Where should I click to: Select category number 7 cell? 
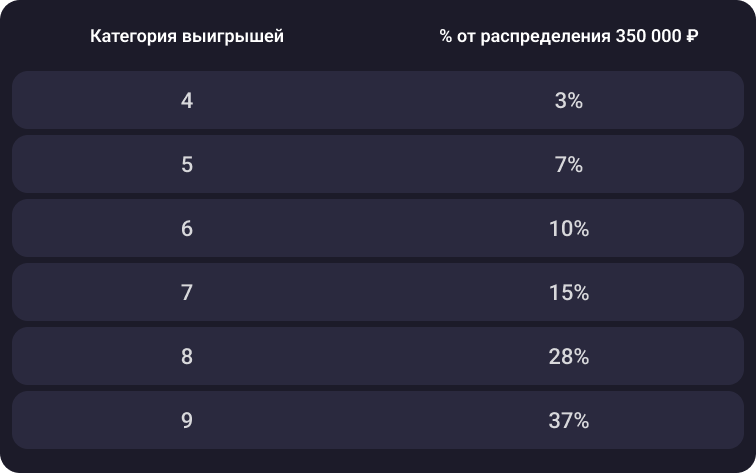click(x=187, y=292)
